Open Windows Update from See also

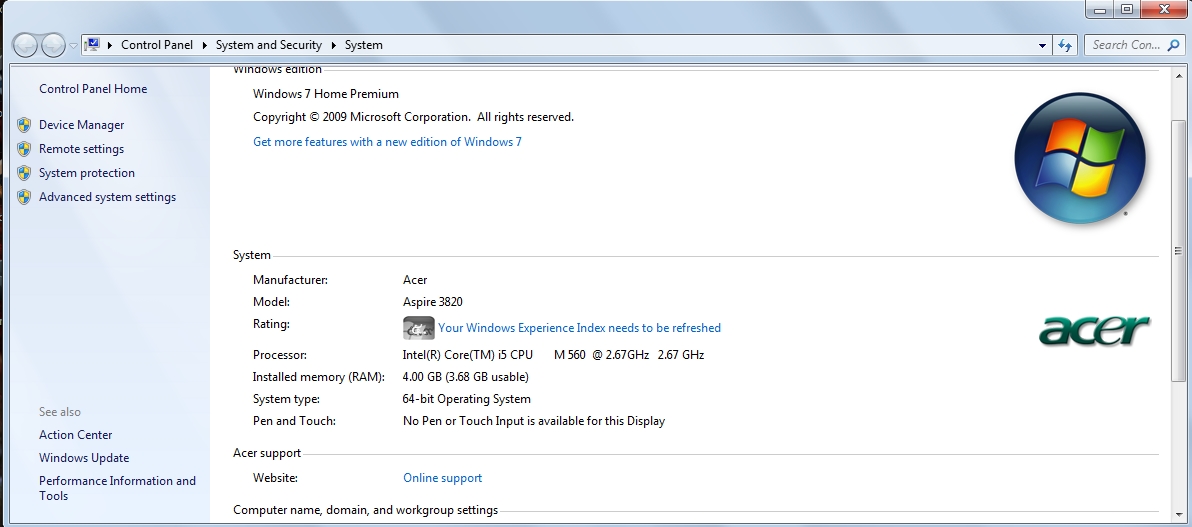point(84,458)
